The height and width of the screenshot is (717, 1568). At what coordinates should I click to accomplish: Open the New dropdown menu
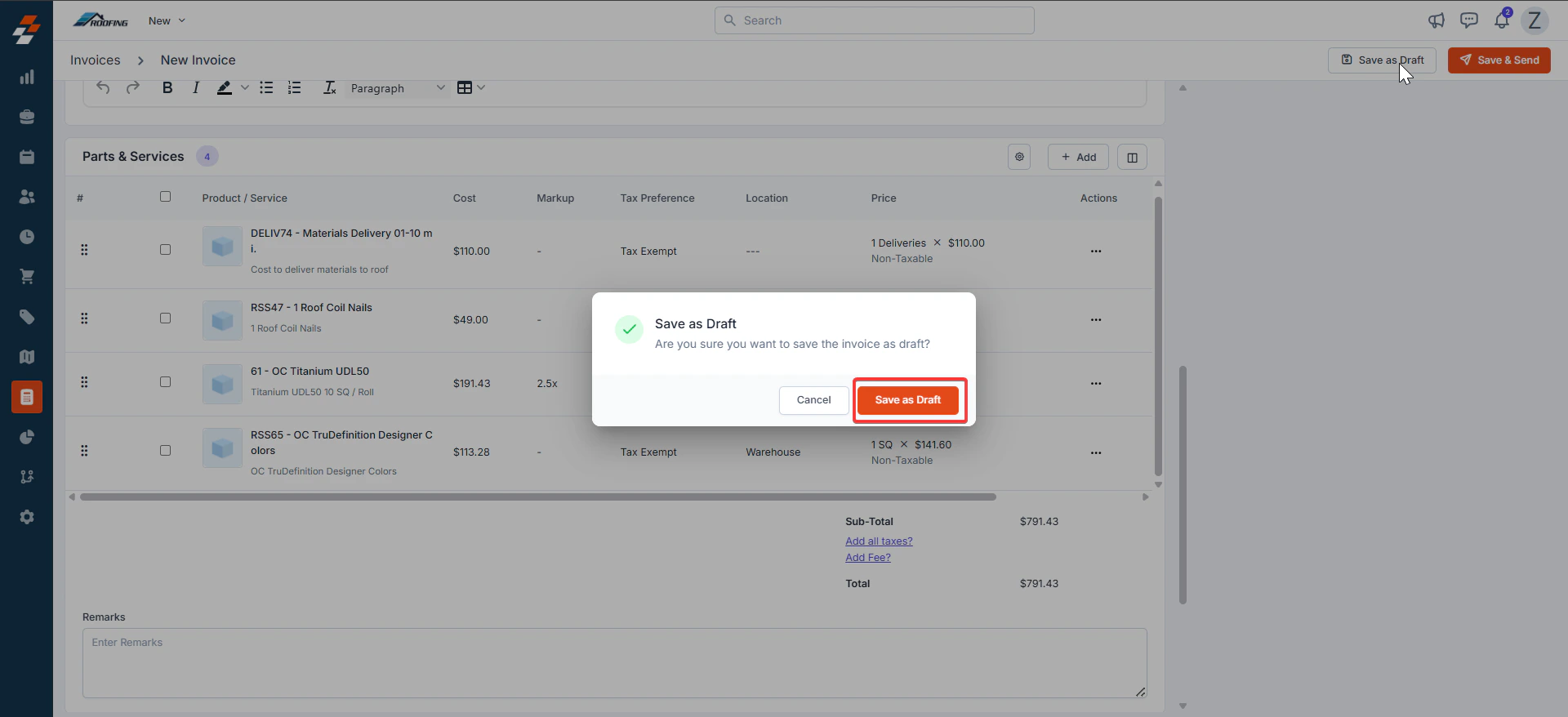167,20
